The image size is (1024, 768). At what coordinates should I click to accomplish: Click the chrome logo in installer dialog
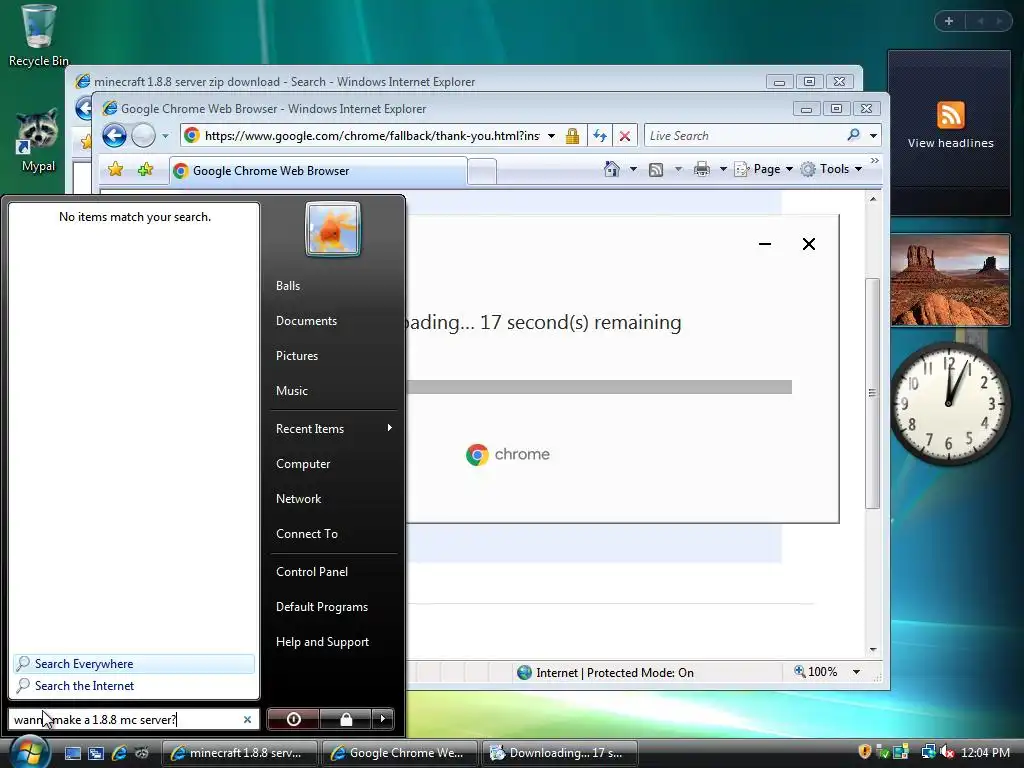pyautogui.click(x=507, y=455)
